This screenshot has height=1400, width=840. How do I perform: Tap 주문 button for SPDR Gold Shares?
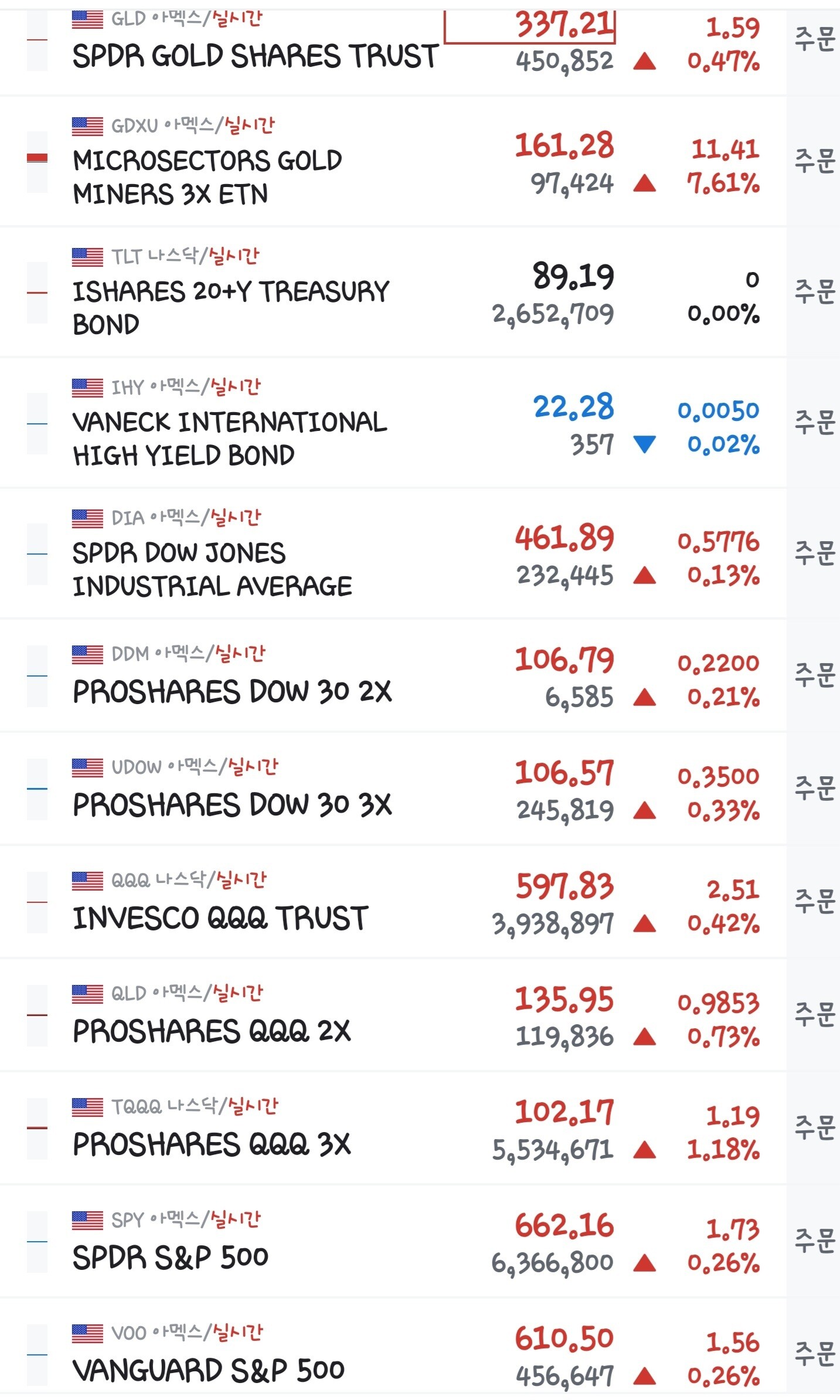[x=814, y=39]
